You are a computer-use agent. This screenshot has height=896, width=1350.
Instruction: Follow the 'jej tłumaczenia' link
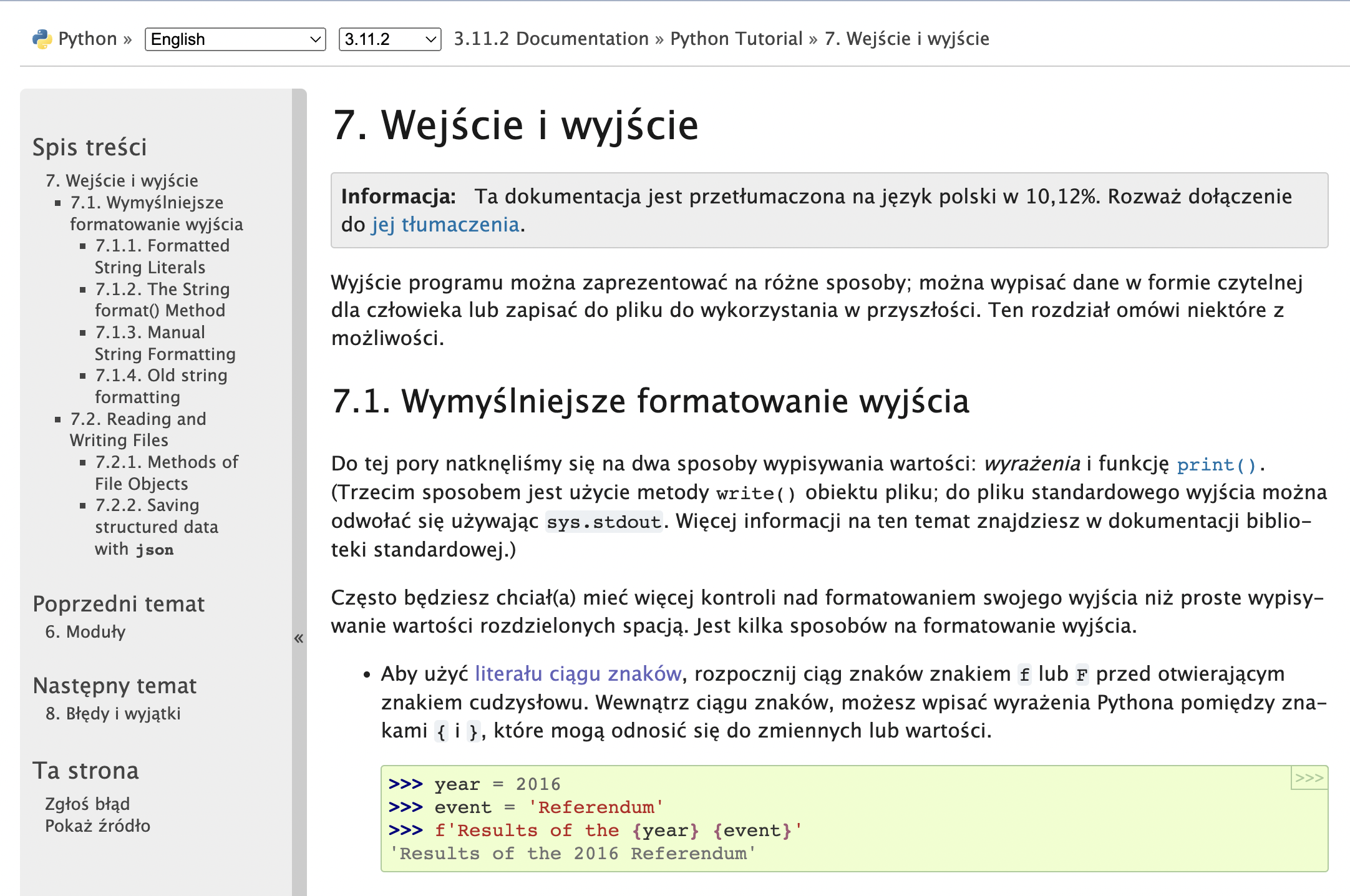pyautogui.click(x=445, y=225)
